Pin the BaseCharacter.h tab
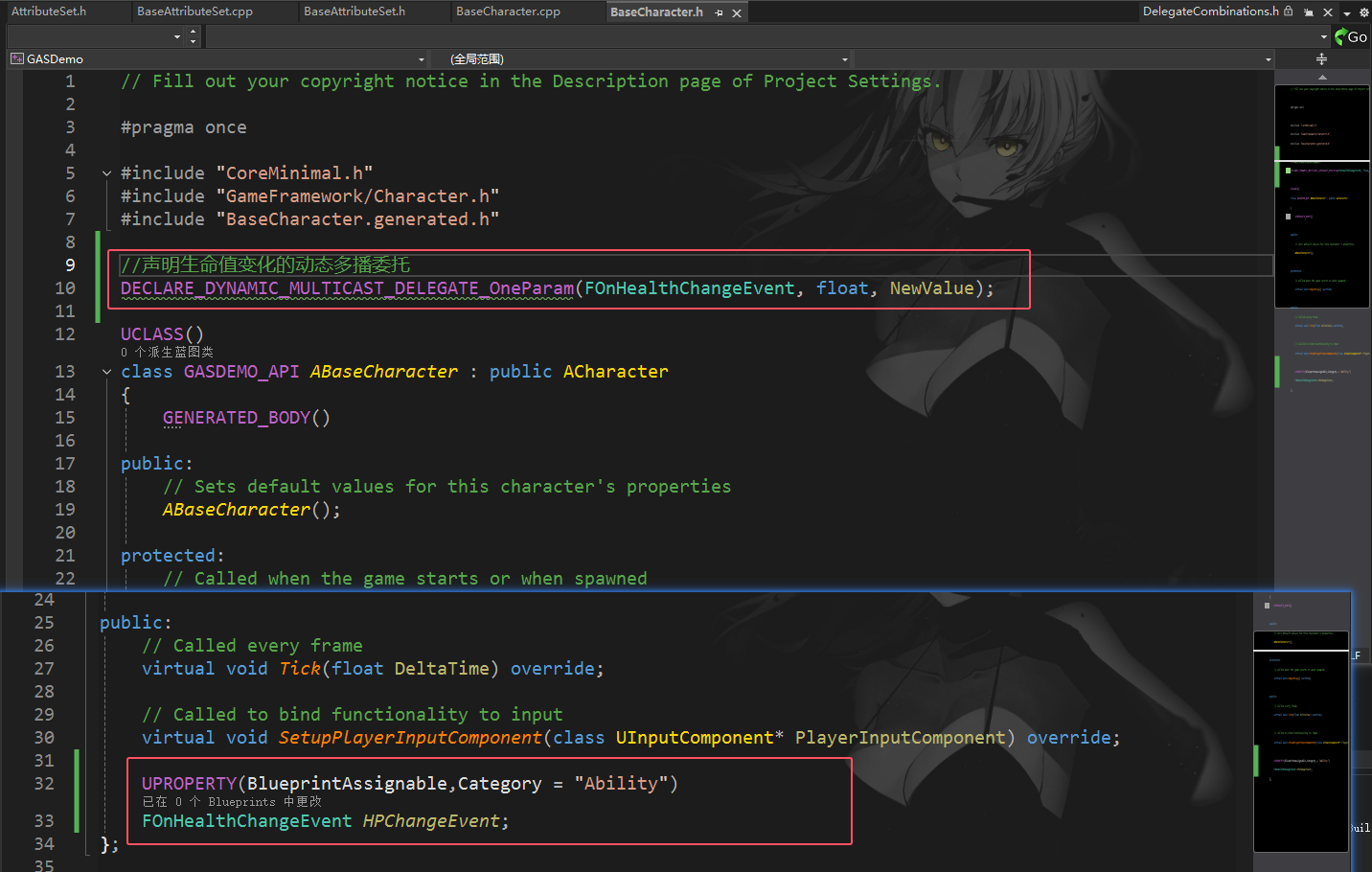This screenshot has height=872, width=1372. tap(719, 12)
